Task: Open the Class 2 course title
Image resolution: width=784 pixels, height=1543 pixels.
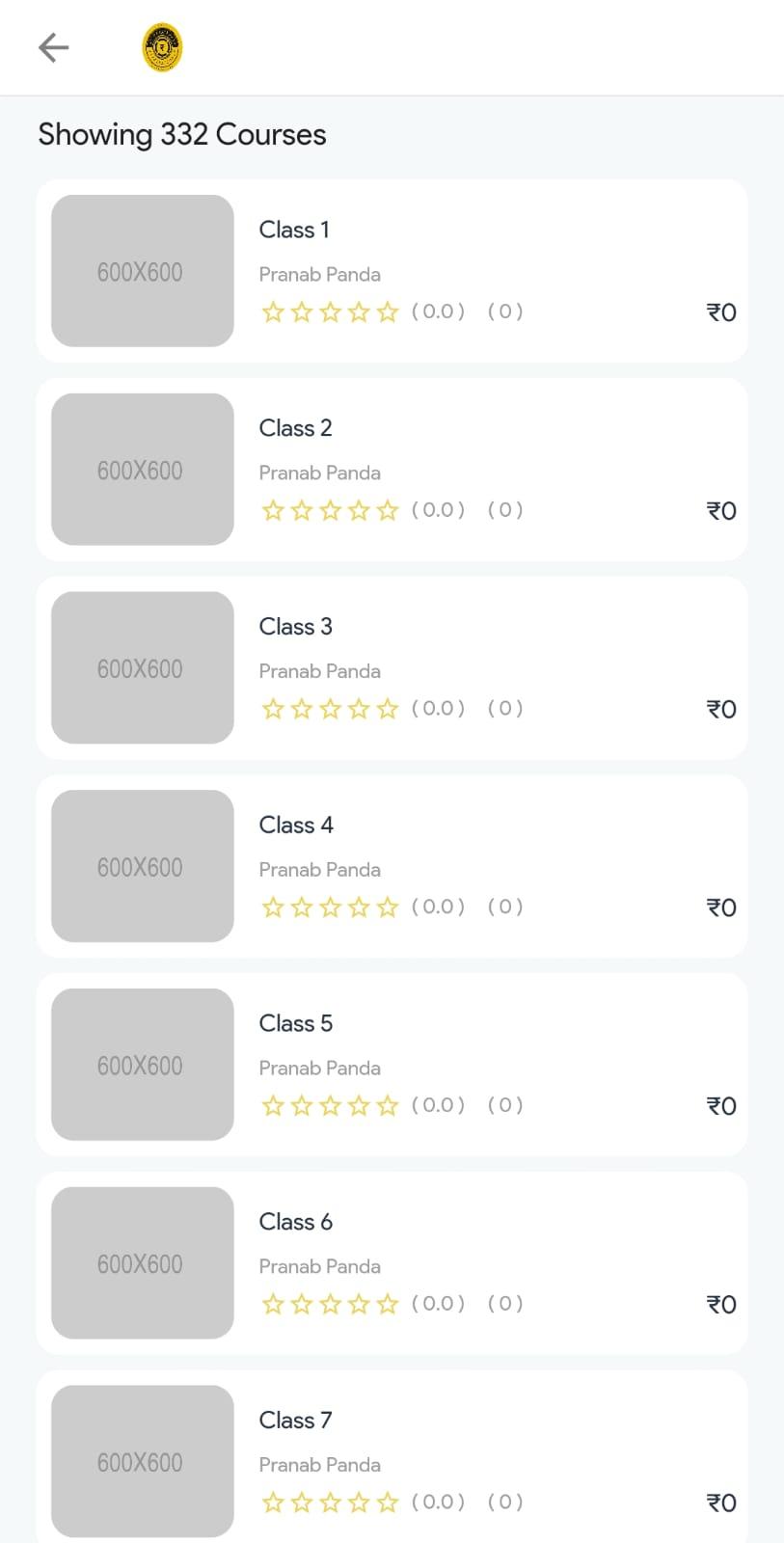Action: tap(295, 428)
